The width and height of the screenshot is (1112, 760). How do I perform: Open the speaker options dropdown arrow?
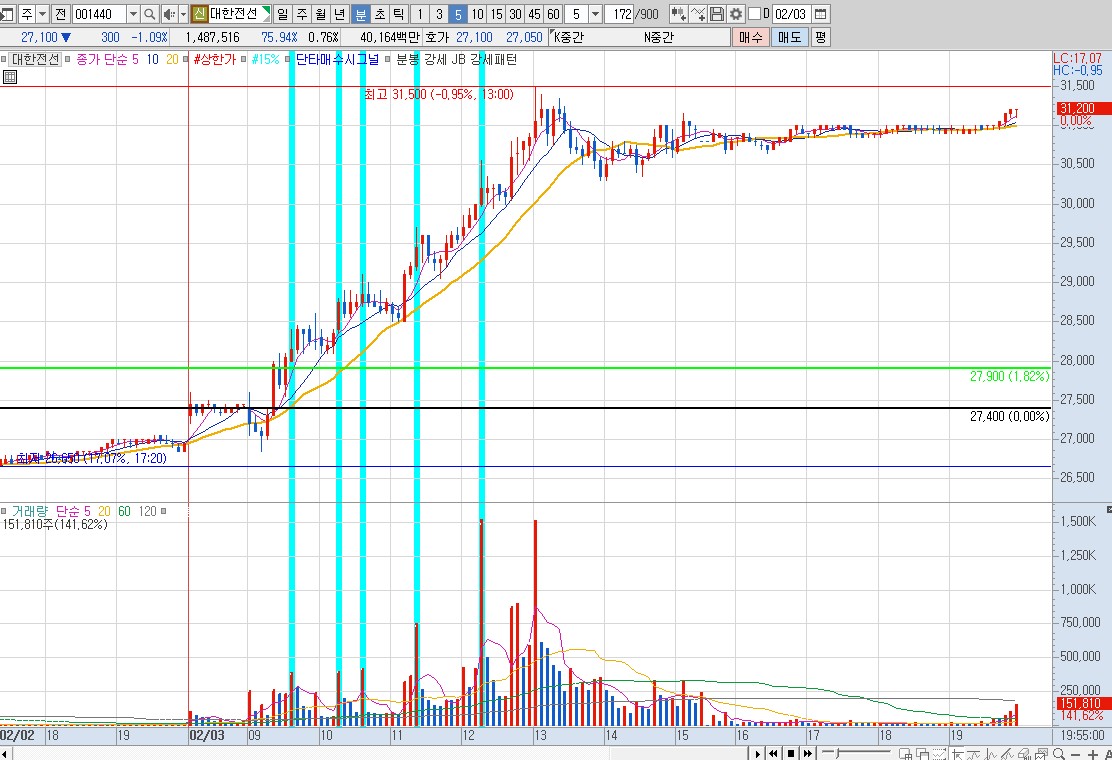[x=183, y=13]
